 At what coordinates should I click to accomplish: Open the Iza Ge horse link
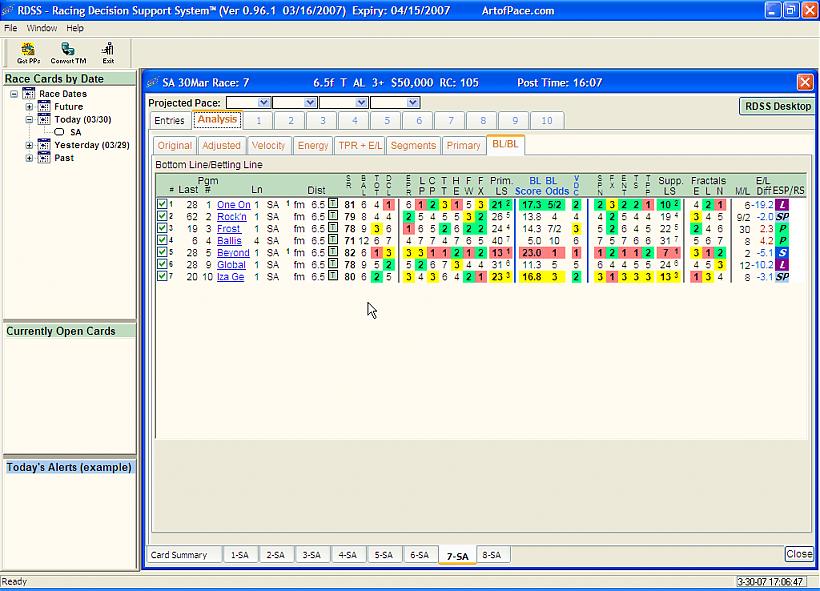231,277
